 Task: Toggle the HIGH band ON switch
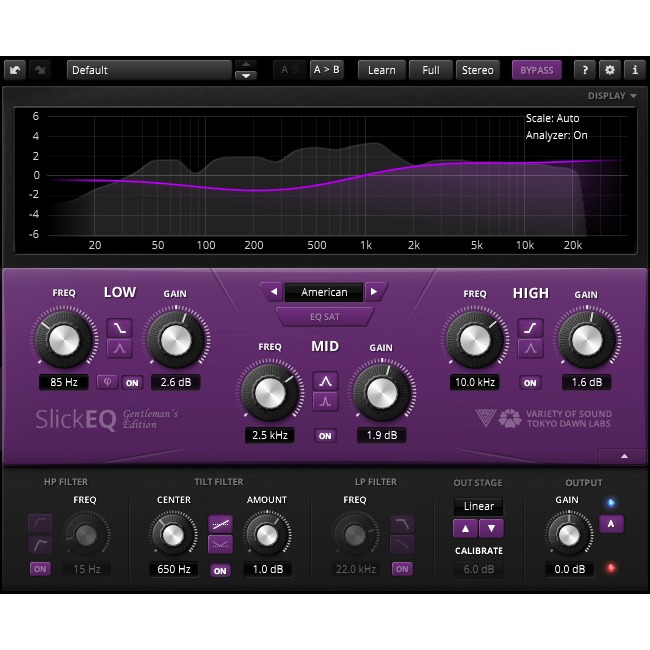click(530, 383)
